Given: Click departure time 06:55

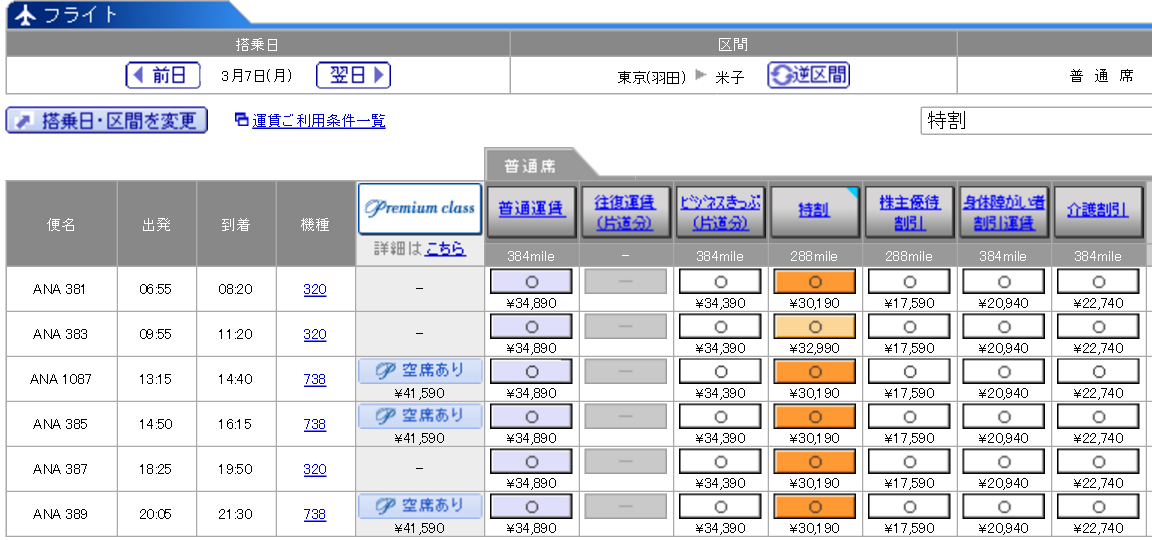Looking at the screenshot, I should pos(155,289).
